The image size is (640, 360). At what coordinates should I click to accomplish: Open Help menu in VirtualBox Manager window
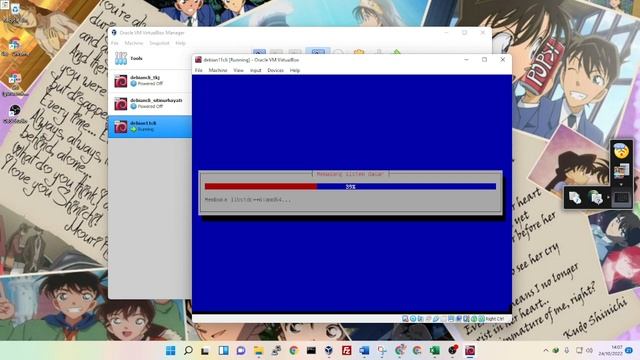(180, 43)
